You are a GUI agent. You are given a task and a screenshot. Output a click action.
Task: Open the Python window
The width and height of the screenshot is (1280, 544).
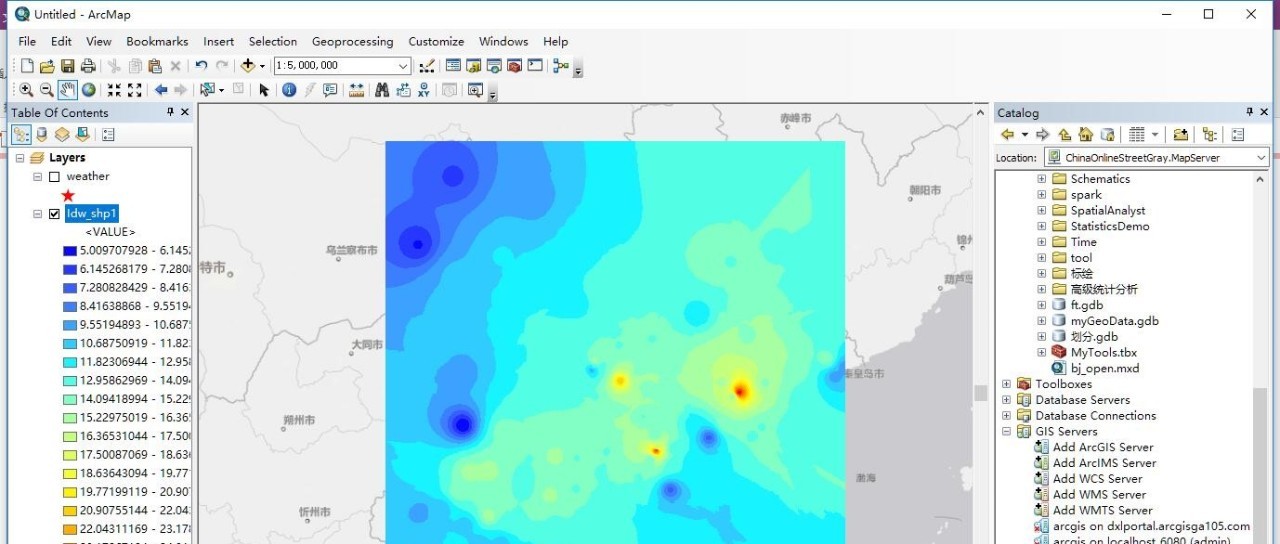pyautogui.click(x=535, y=66)
